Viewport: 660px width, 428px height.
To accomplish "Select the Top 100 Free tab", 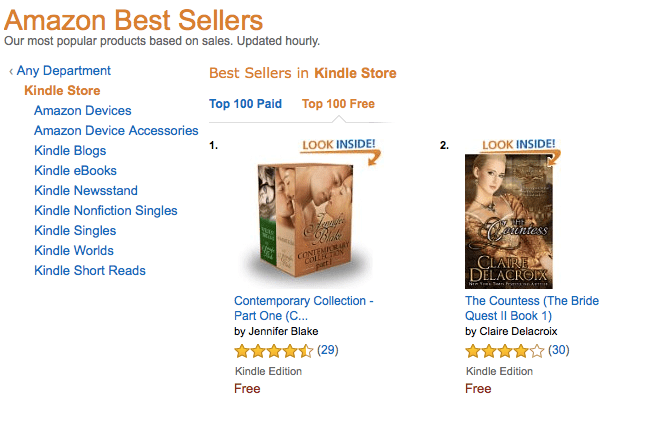I will 338,104.
